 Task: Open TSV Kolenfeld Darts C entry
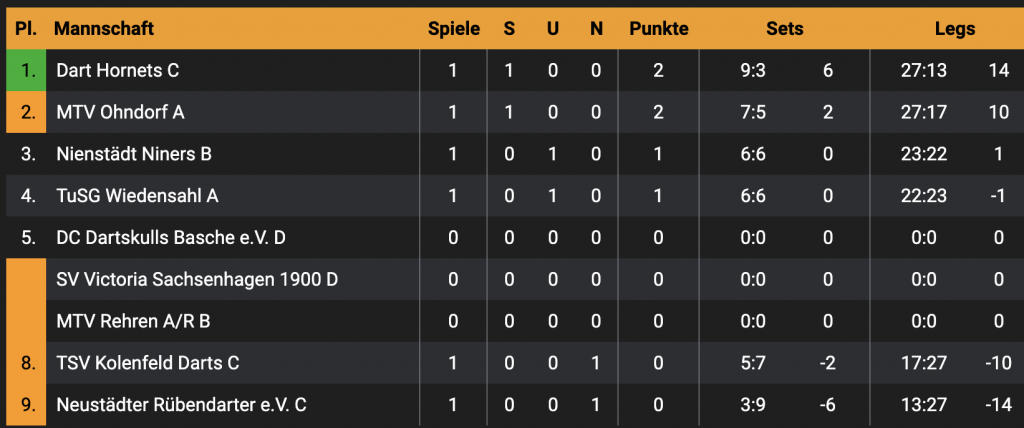point(148,363)
